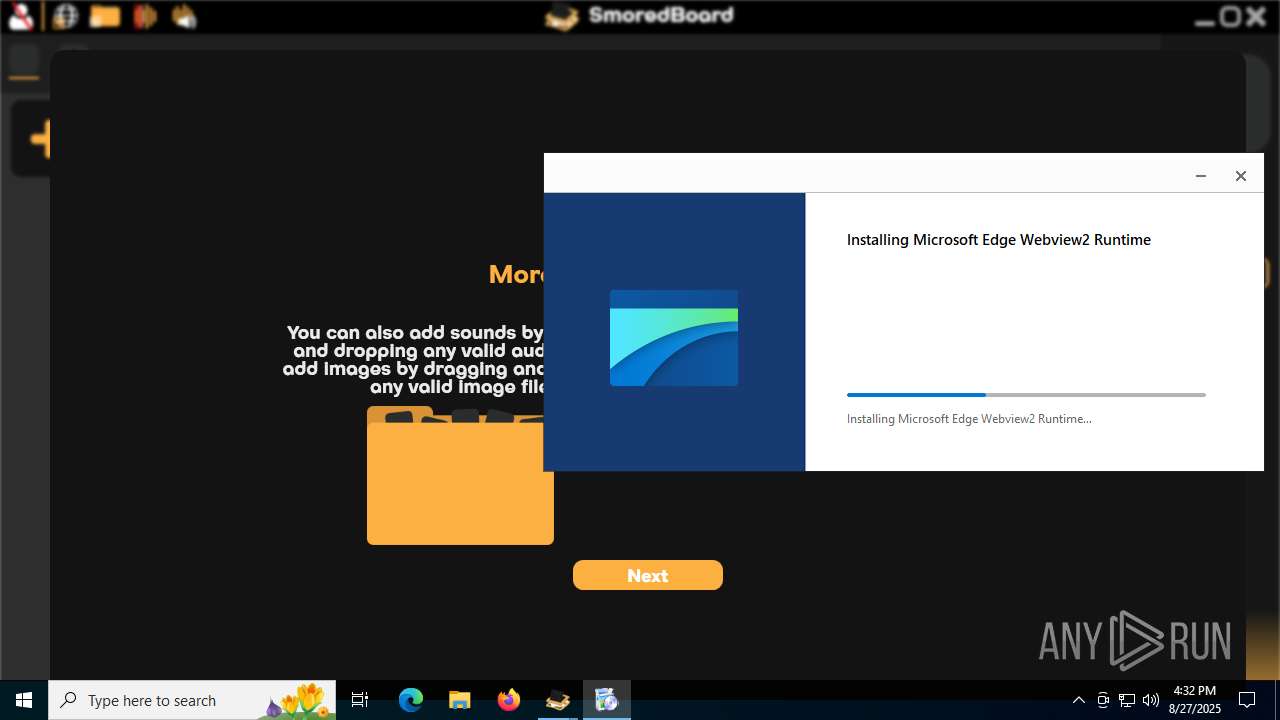Launch Firefox from taskbar
Image resolution: width=1280 pixels, height=720 pixels.
click(509, 700)
